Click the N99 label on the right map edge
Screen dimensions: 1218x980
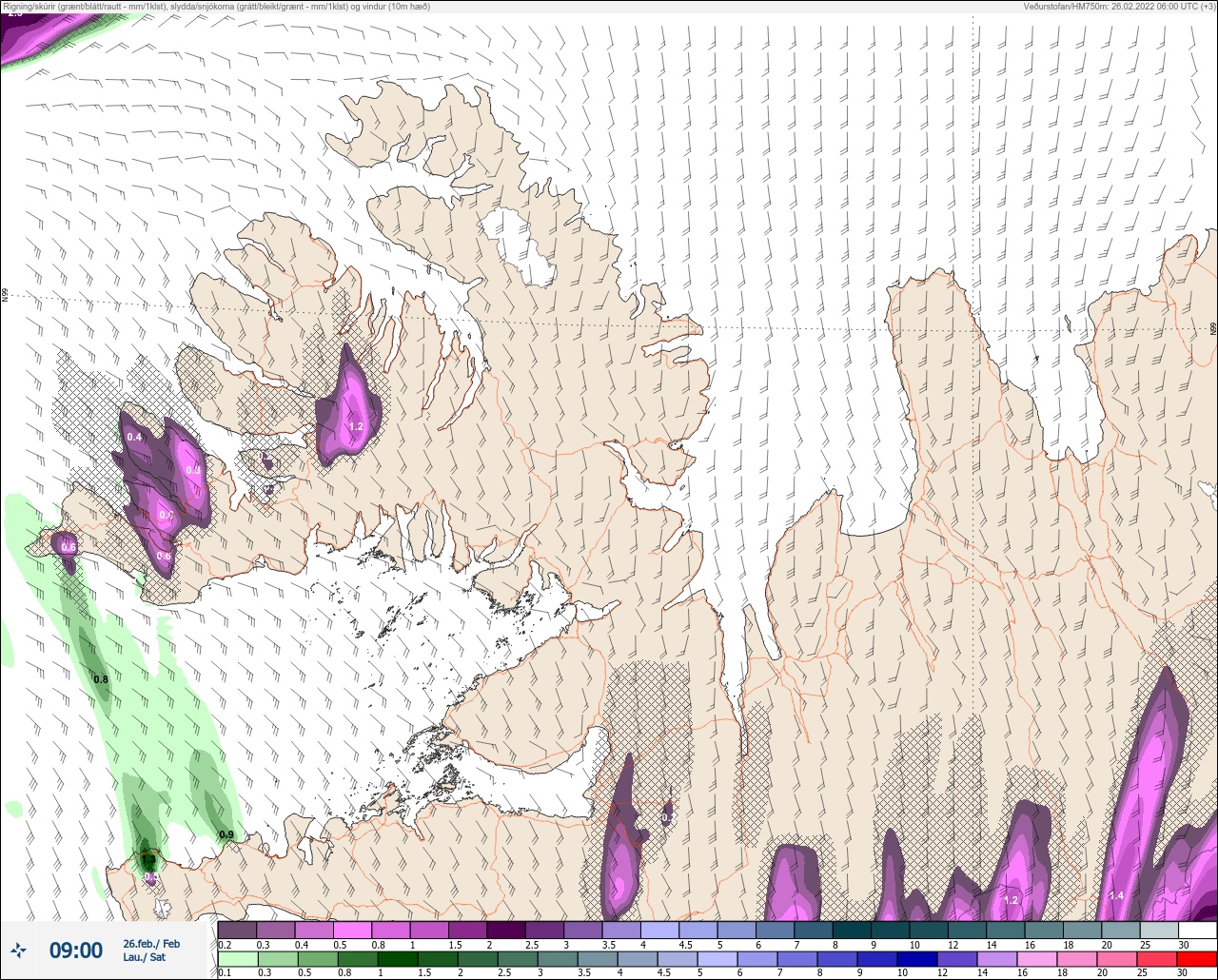point(1213,328)
